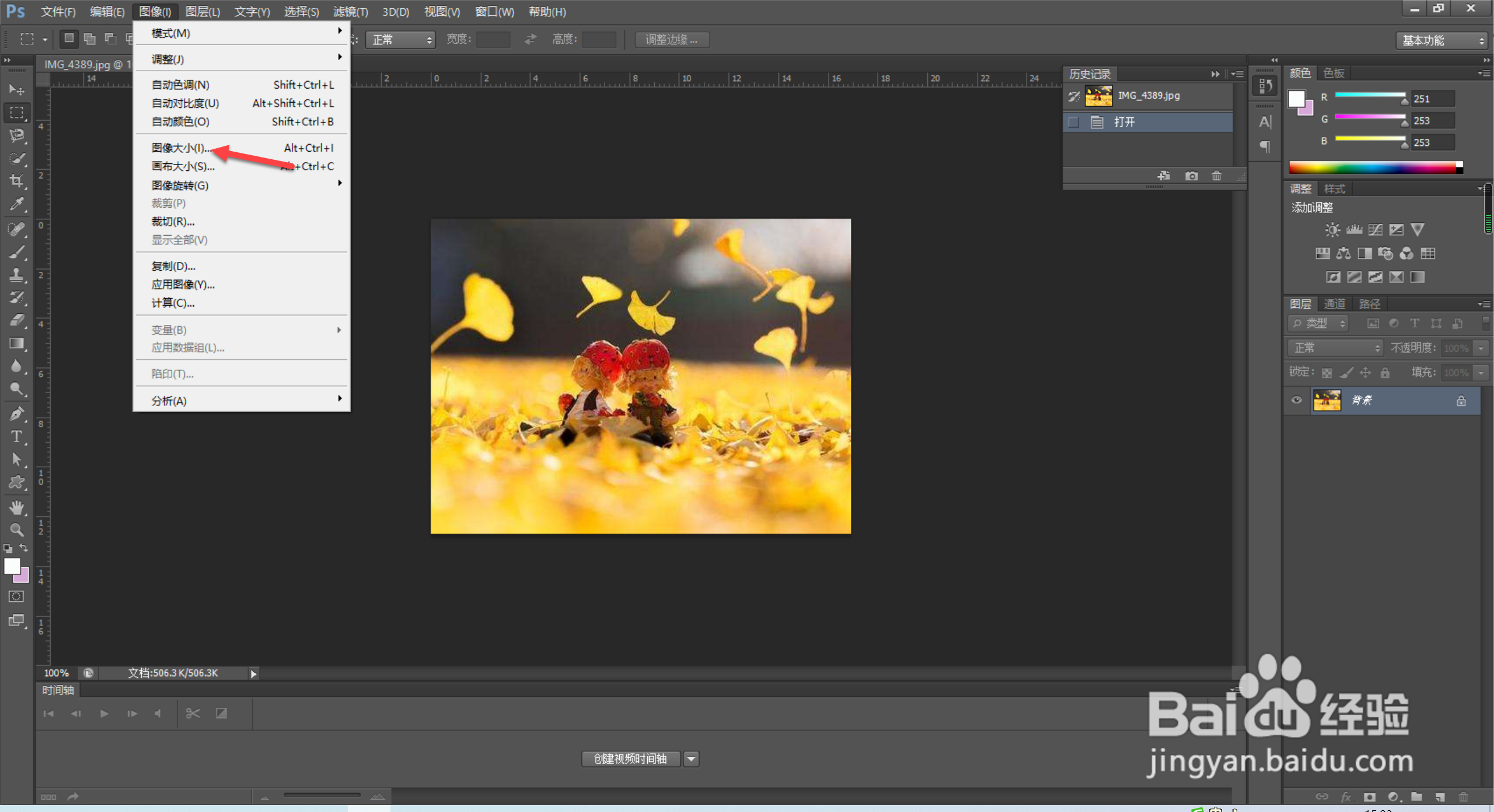1494x812 pixels.
Task: Toggle lock position icon
Action: (1365, 373)
